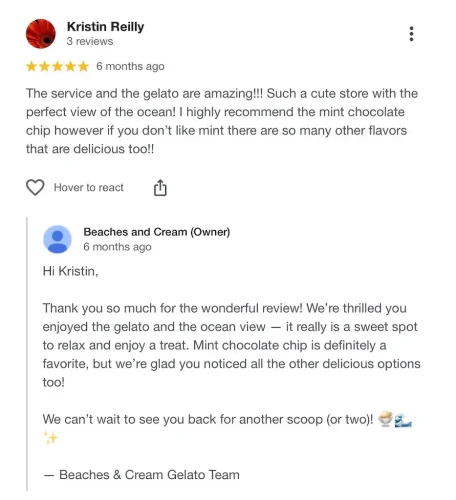The image size is (456, 500).
Task: Click the fifth gold rating star
Action: coord(83,66)
